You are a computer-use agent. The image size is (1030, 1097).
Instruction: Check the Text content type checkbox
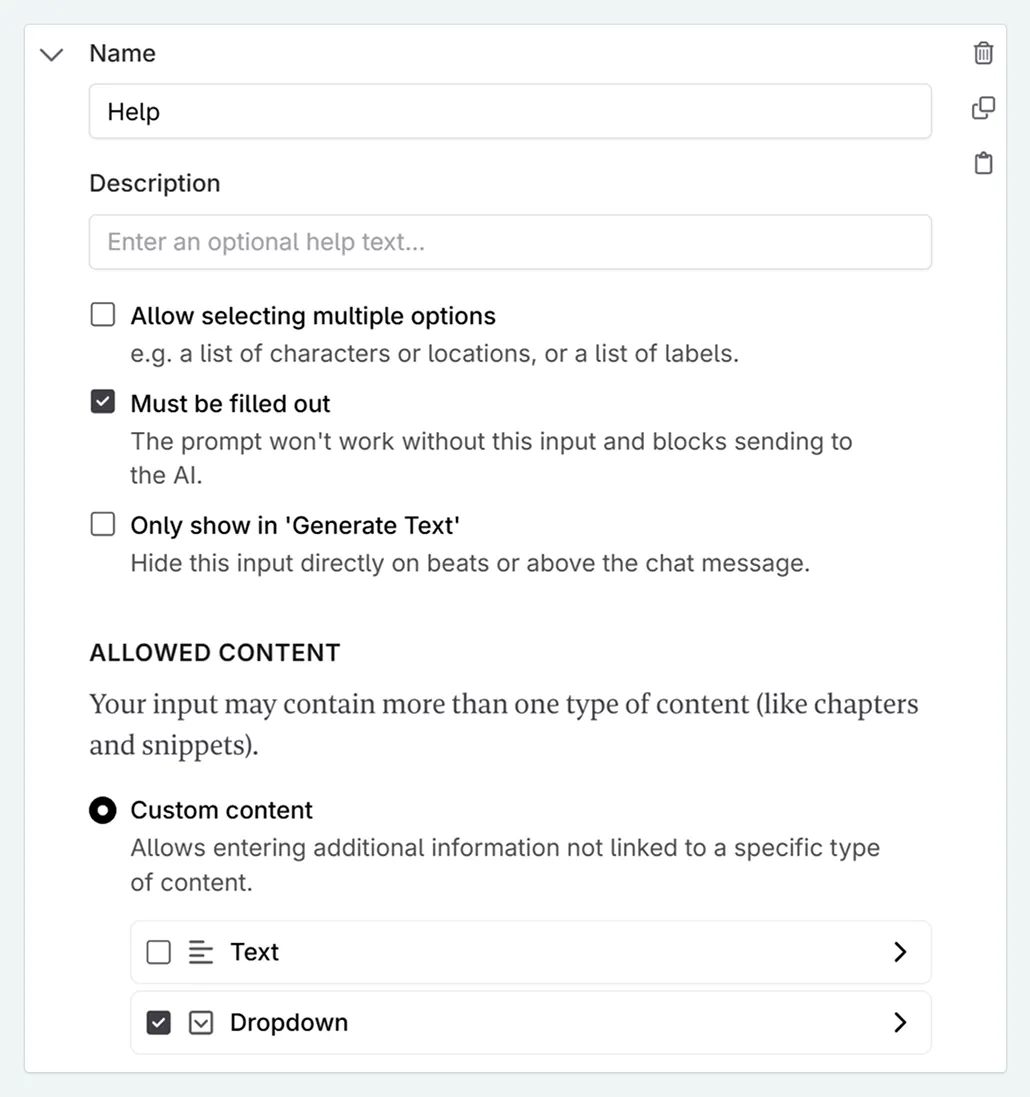pyautogui.click(x=159, y=952)
